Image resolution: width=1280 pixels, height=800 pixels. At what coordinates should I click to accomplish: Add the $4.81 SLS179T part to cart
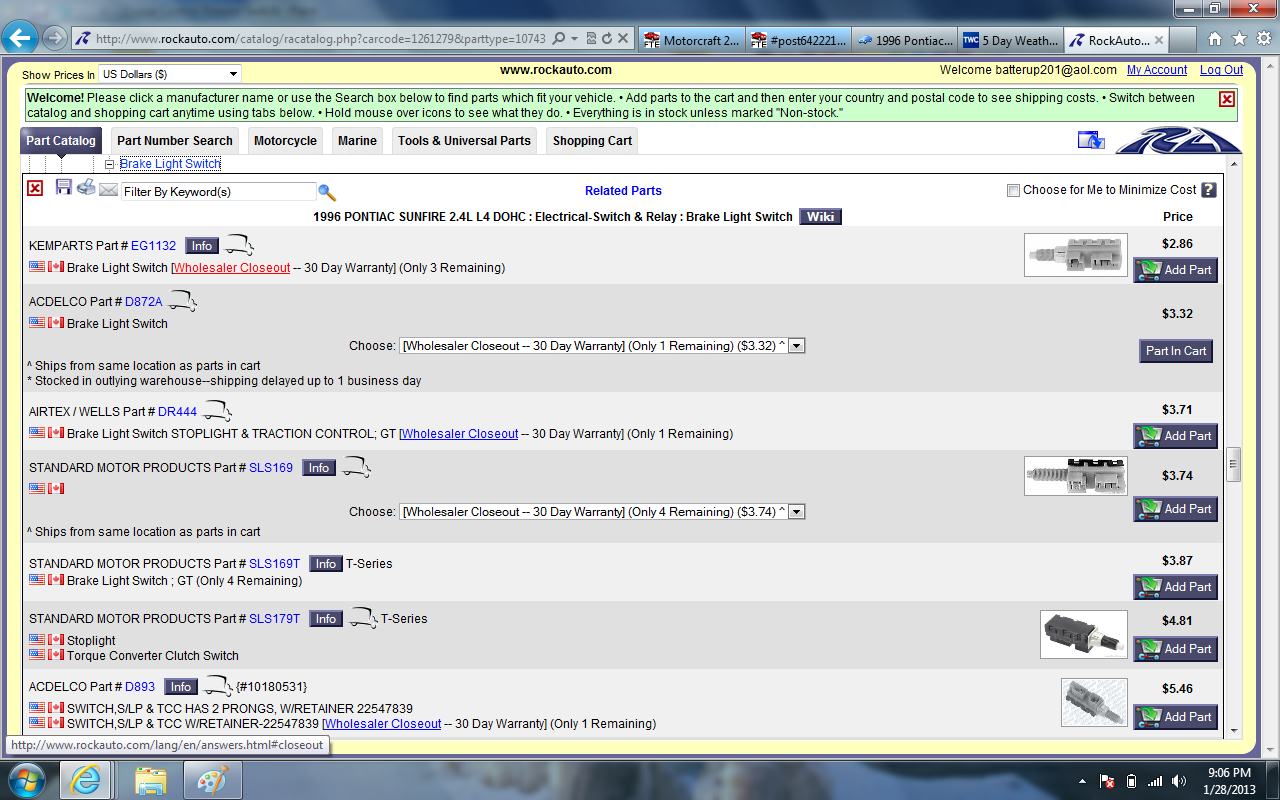1175,649
